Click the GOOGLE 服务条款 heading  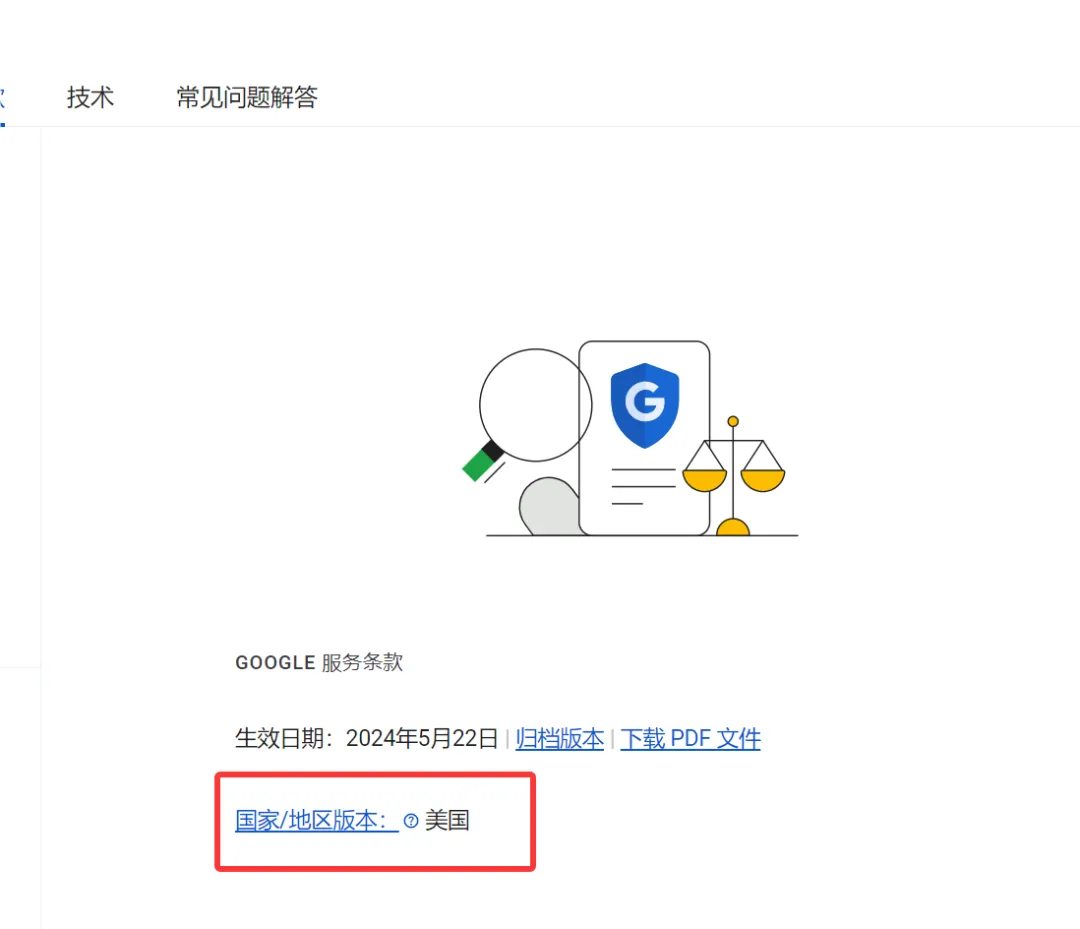pyautogui.click(x=319, y=662)
